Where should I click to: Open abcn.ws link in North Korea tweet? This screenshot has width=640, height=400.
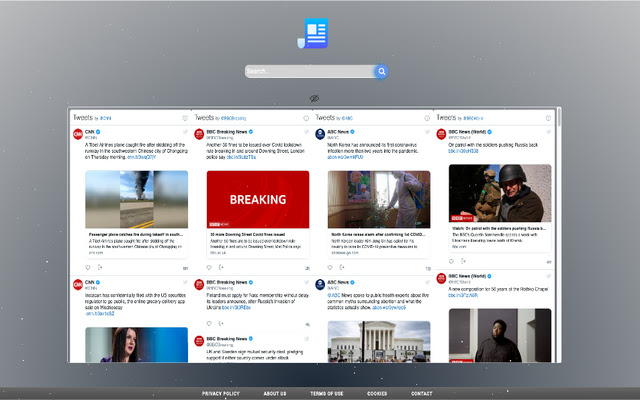pyautogui.click(x=345, y=157)
